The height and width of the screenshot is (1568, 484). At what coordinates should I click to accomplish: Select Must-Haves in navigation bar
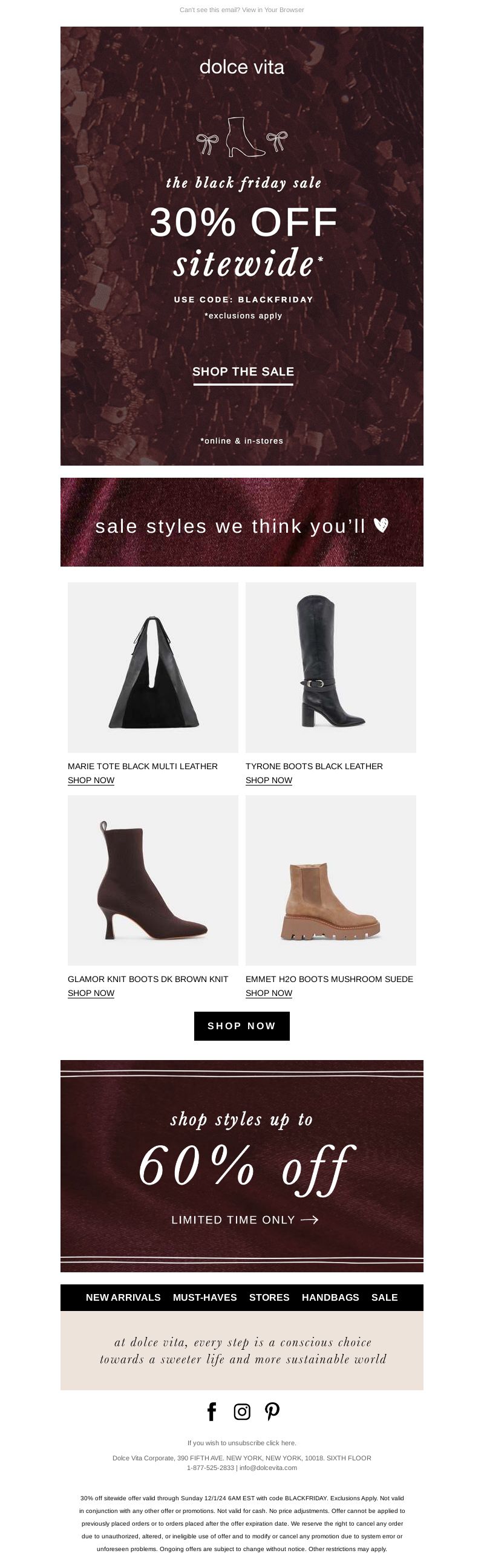204,1297
